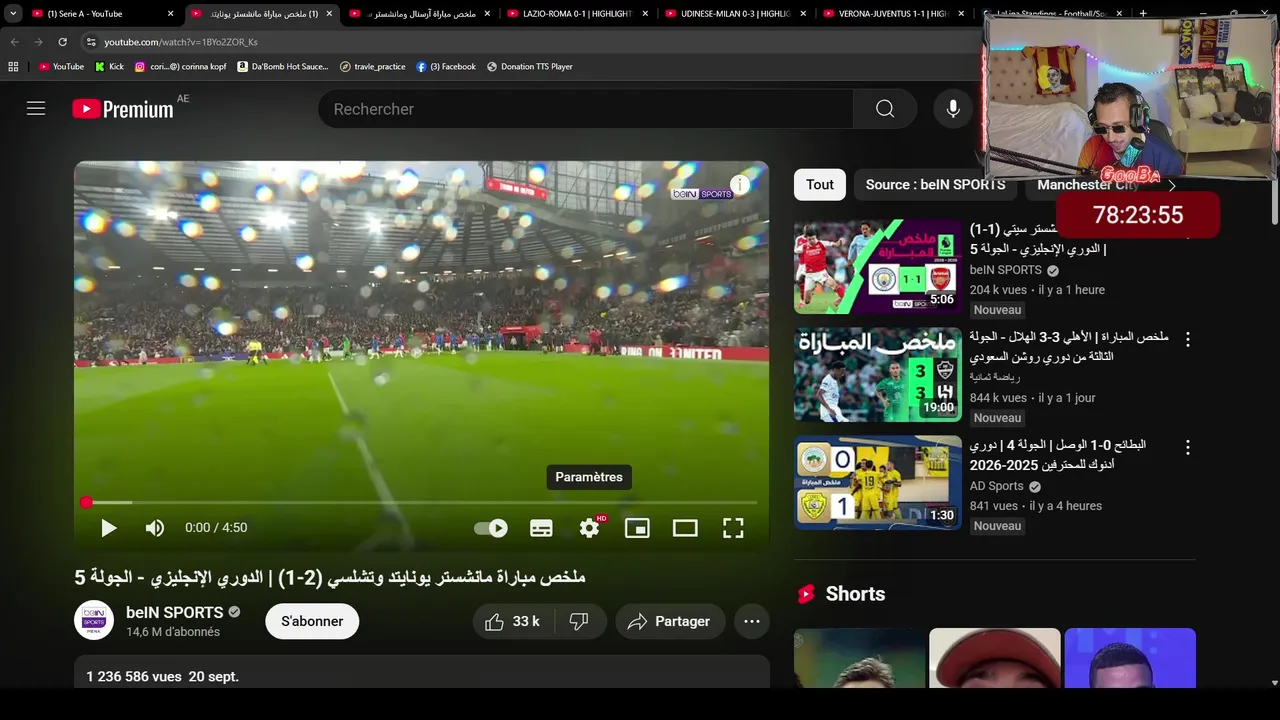Select the Manchester City filter chip
The image size is (1280, 720).
point(1088,185)
